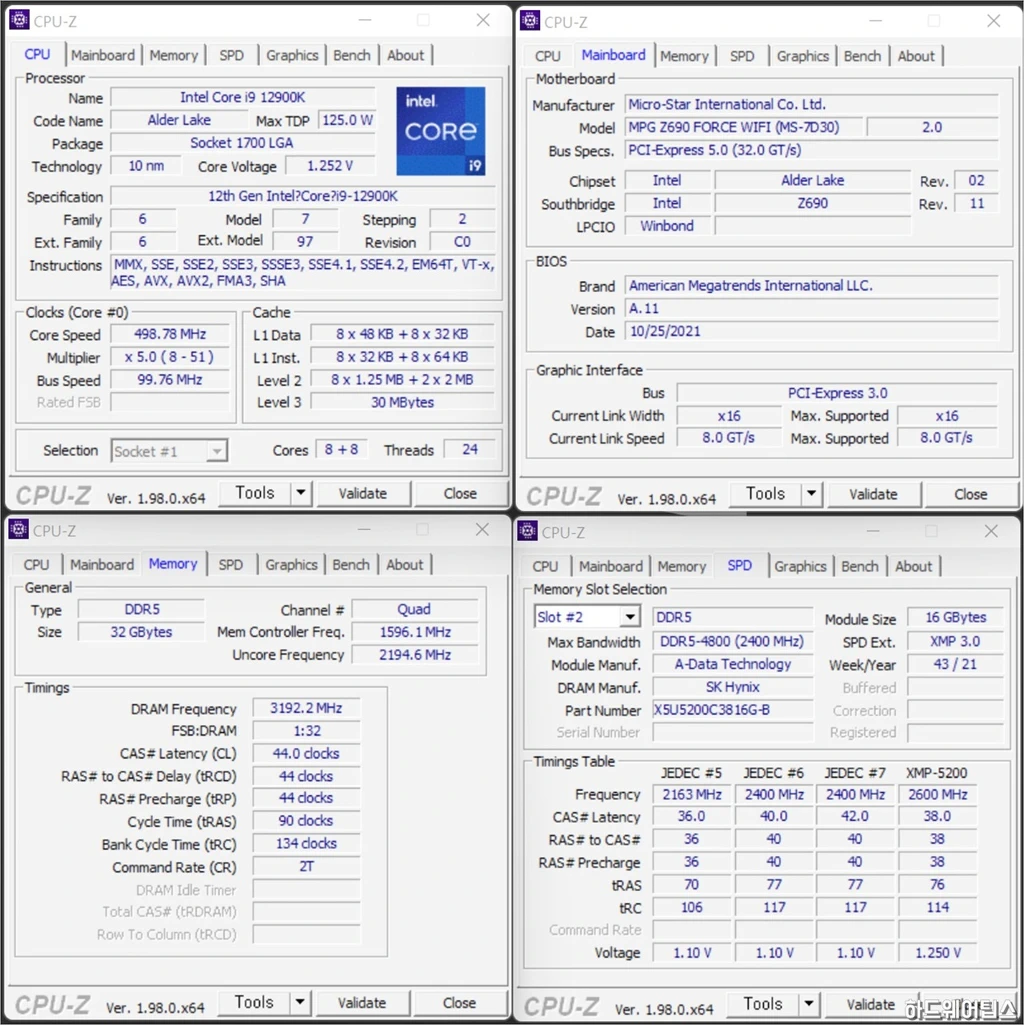
Task: Click the CPU-Z app icon in the Mainboard window title bar
Action: [530, 21]
